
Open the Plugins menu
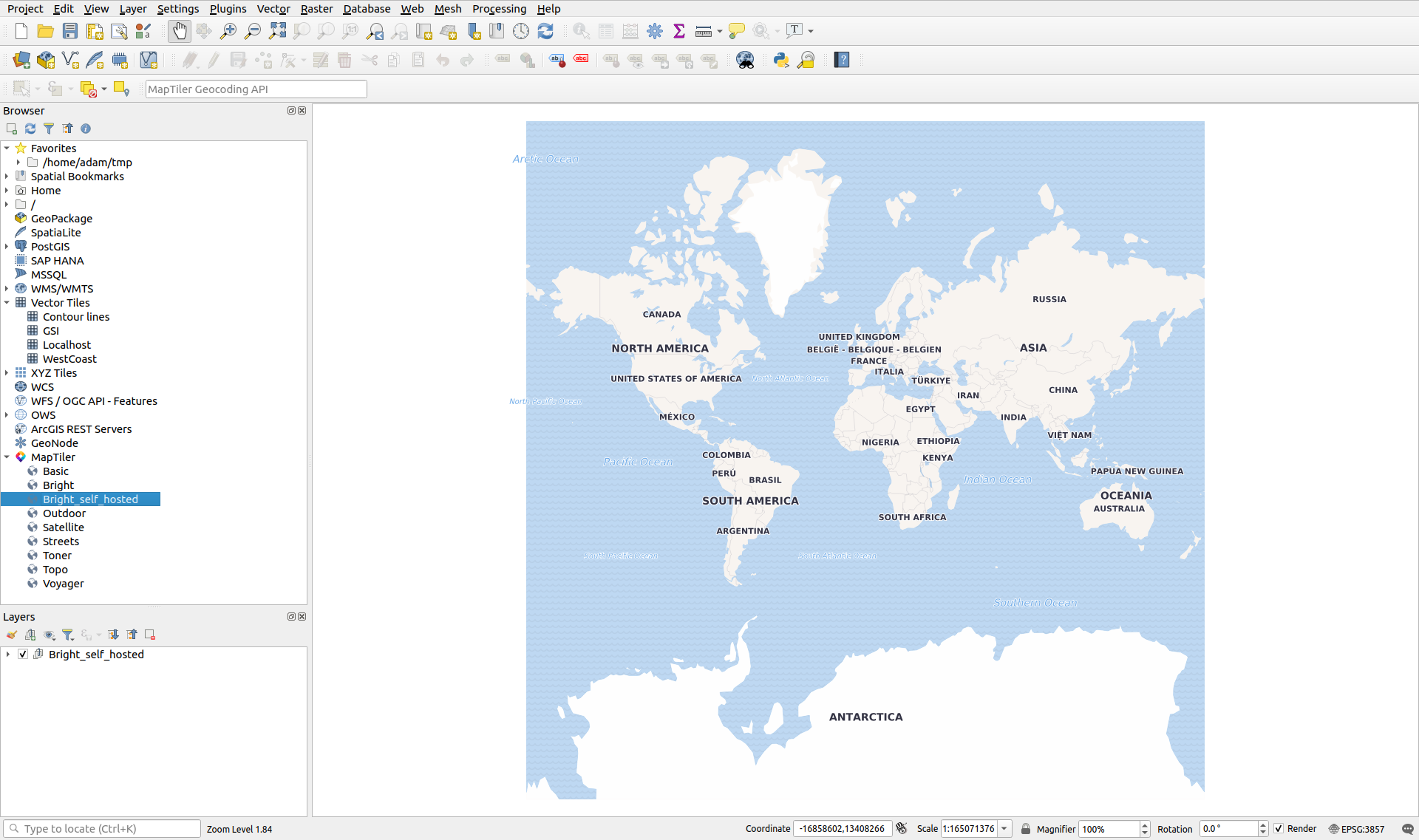point(228,9)
